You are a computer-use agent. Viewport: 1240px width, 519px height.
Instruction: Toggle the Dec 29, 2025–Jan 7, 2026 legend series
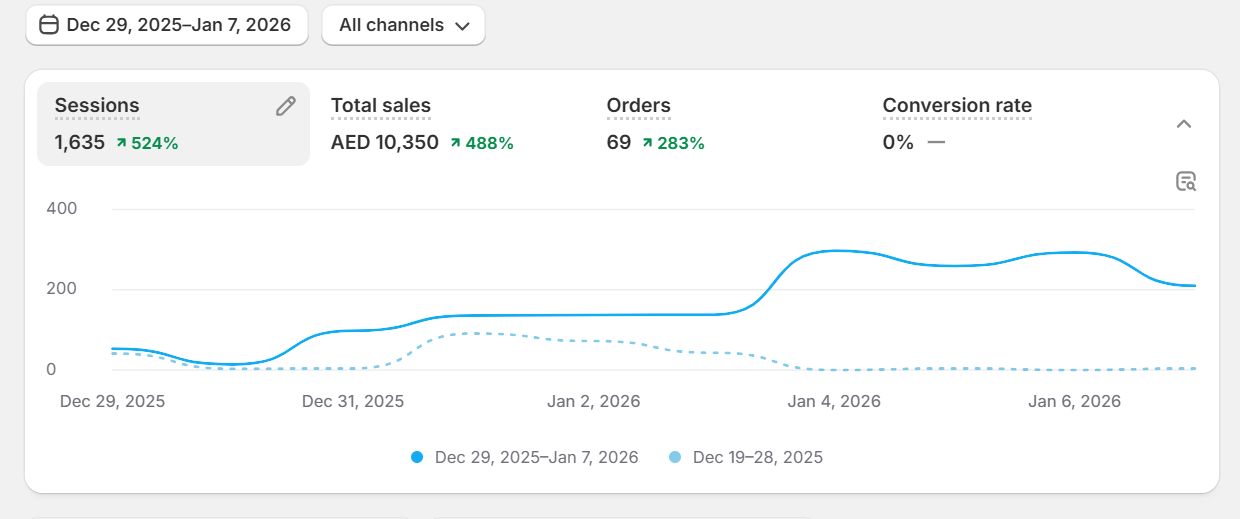tap(536, 457)
